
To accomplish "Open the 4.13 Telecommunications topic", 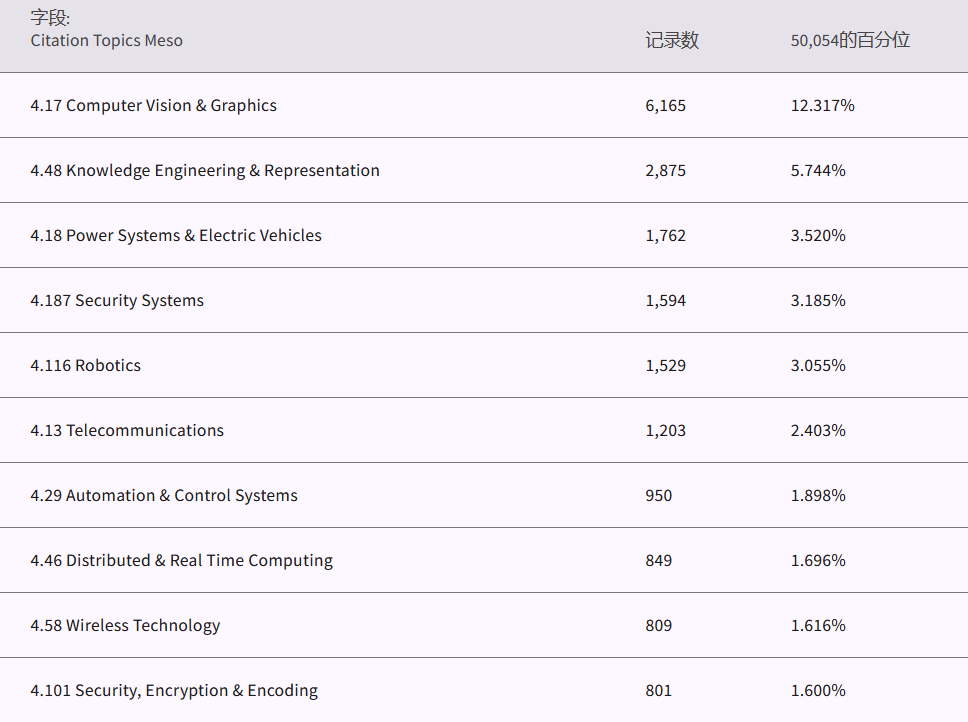I will click(127, 431).
